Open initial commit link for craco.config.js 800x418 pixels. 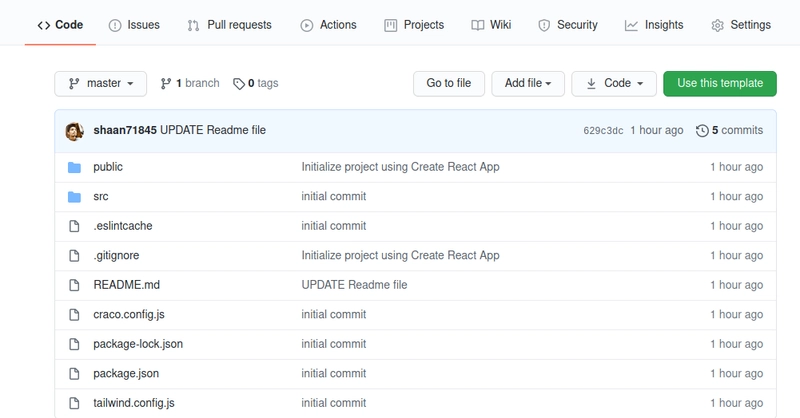[x=334, y=314]
